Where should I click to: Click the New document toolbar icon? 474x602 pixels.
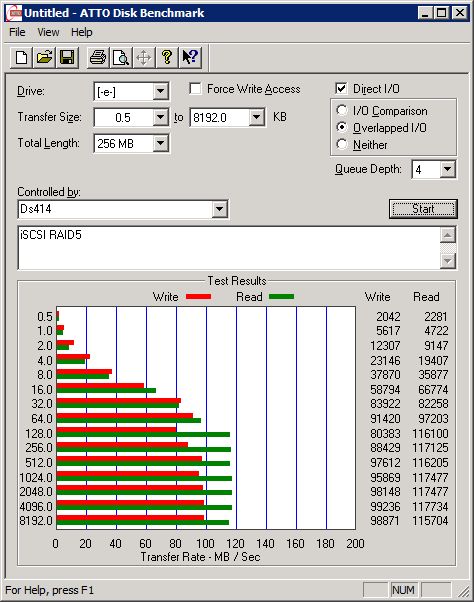[21, 58]
